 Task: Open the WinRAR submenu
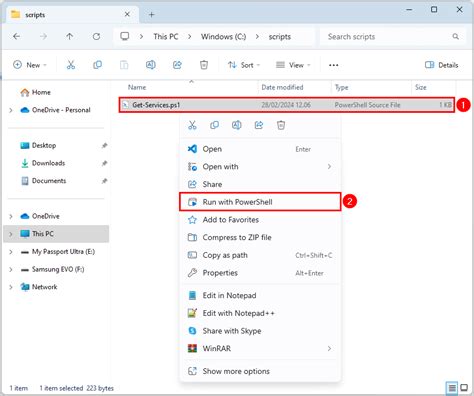(260, 349)
